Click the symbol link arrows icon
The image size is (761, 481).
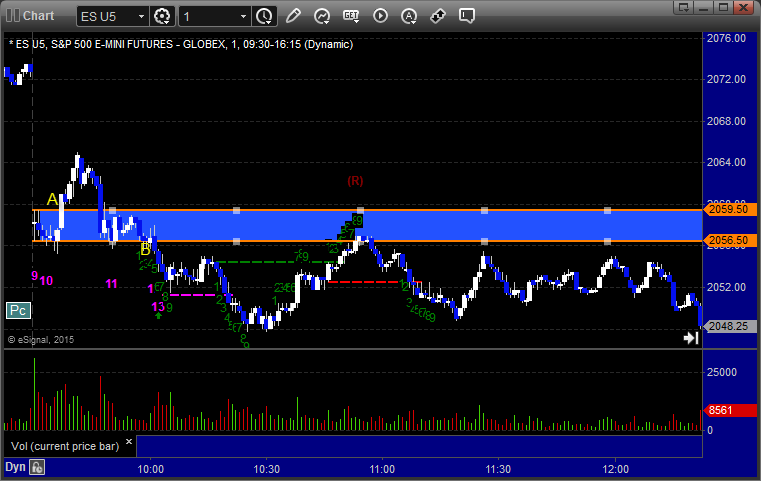(x=438, y=16)
